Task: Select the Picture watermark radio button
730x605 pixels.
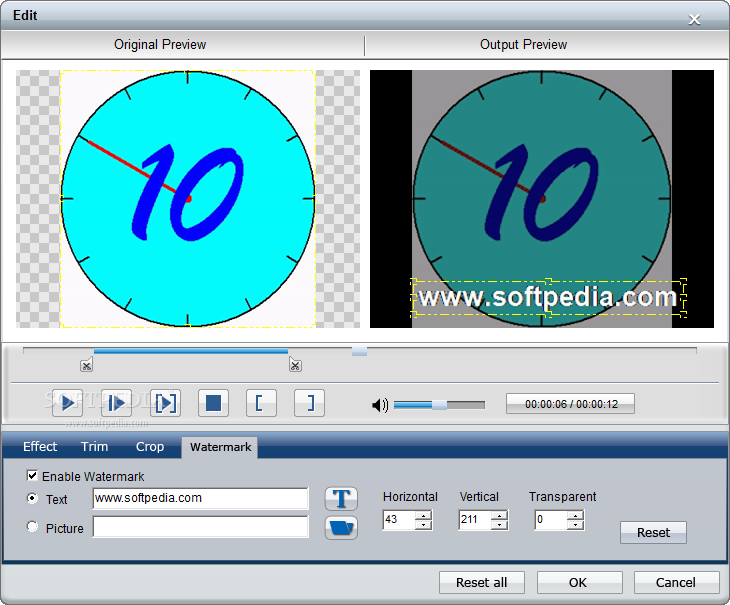Action: click(x=32, y=527)
